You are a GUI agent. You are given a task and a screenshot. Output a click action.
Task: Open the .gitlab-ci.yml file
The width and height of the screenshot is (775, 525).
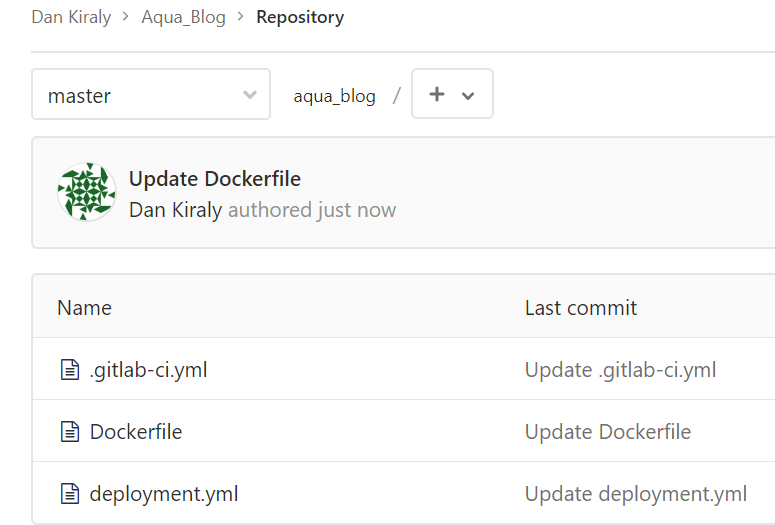[x=148, y=370]
